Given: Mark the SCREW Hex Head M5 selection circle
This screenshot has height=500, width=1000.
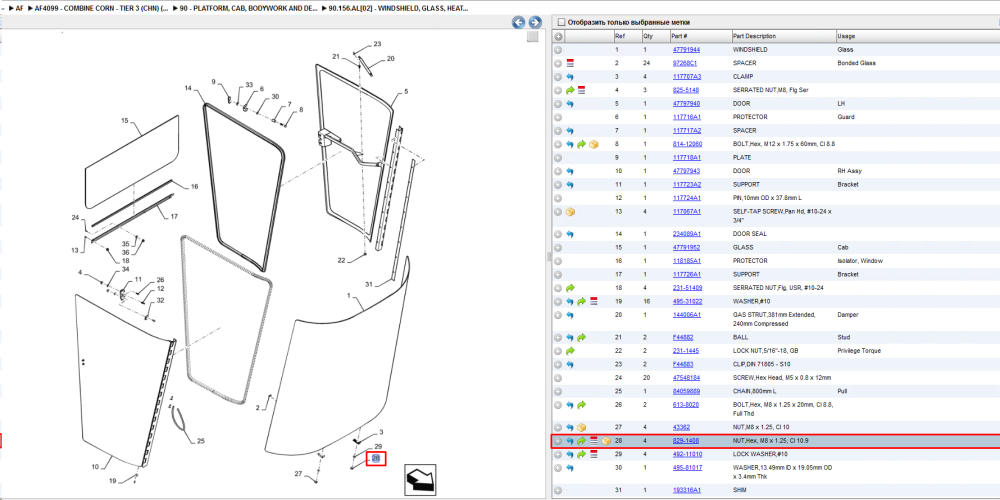Looking at the screenshot, I should pos(558,378).
